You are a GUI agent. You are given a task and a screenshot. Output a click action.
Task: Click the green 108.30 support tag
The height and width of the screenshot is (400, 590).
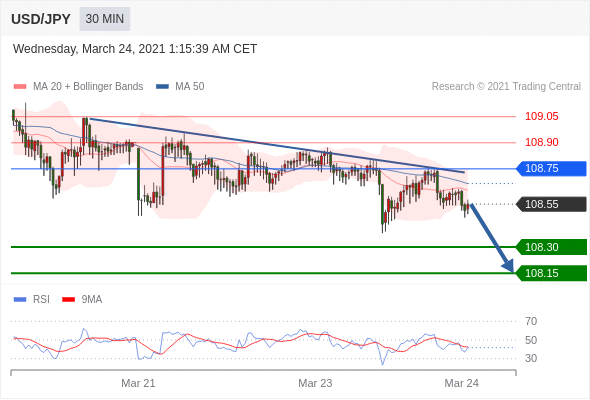pyautogui.click(x=551, y=247)
